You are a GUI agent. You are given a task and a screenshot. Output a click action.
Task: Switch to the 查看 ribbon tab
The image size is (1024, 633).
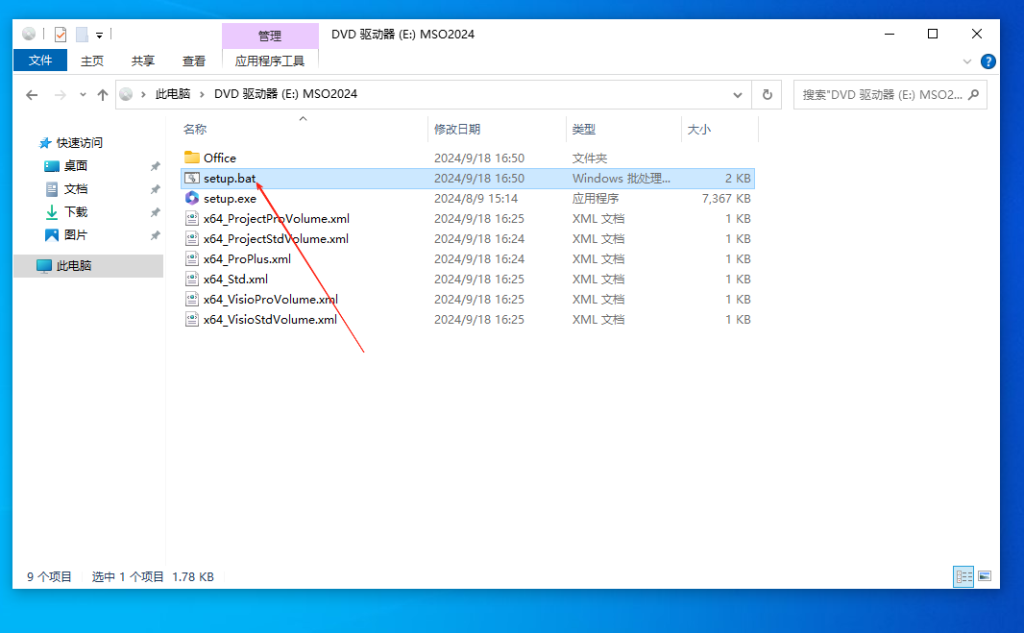(193, 61)
